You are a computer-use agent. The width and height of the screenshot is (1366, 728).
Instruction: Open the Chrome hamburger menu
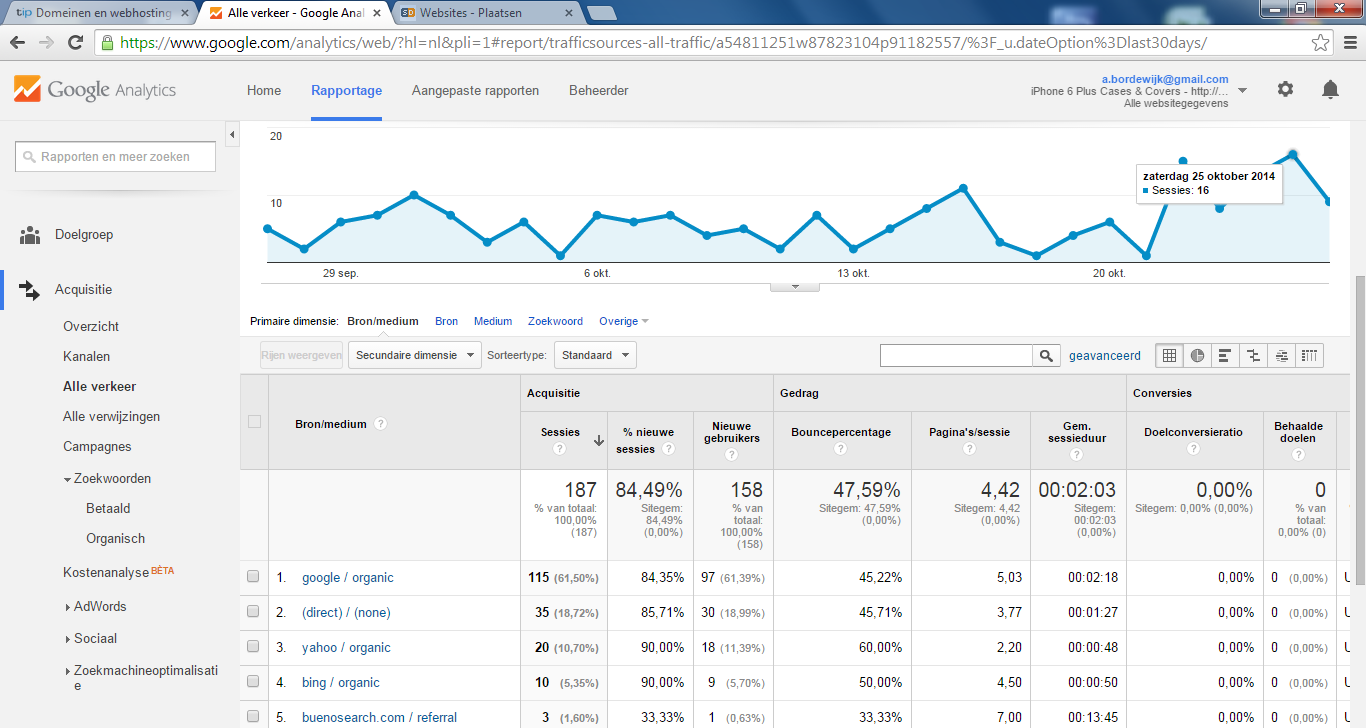click(1350, 43)
